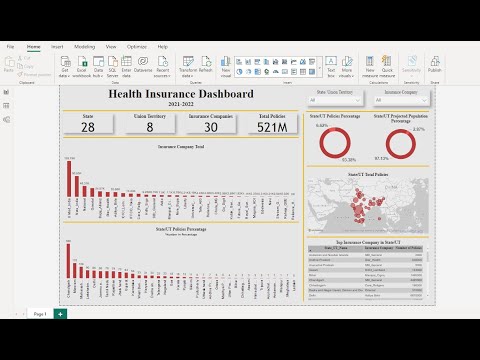Select the Home ribbon tab
Screen dimensions: 480x360
pyautogui.click(x=34, y=47)
